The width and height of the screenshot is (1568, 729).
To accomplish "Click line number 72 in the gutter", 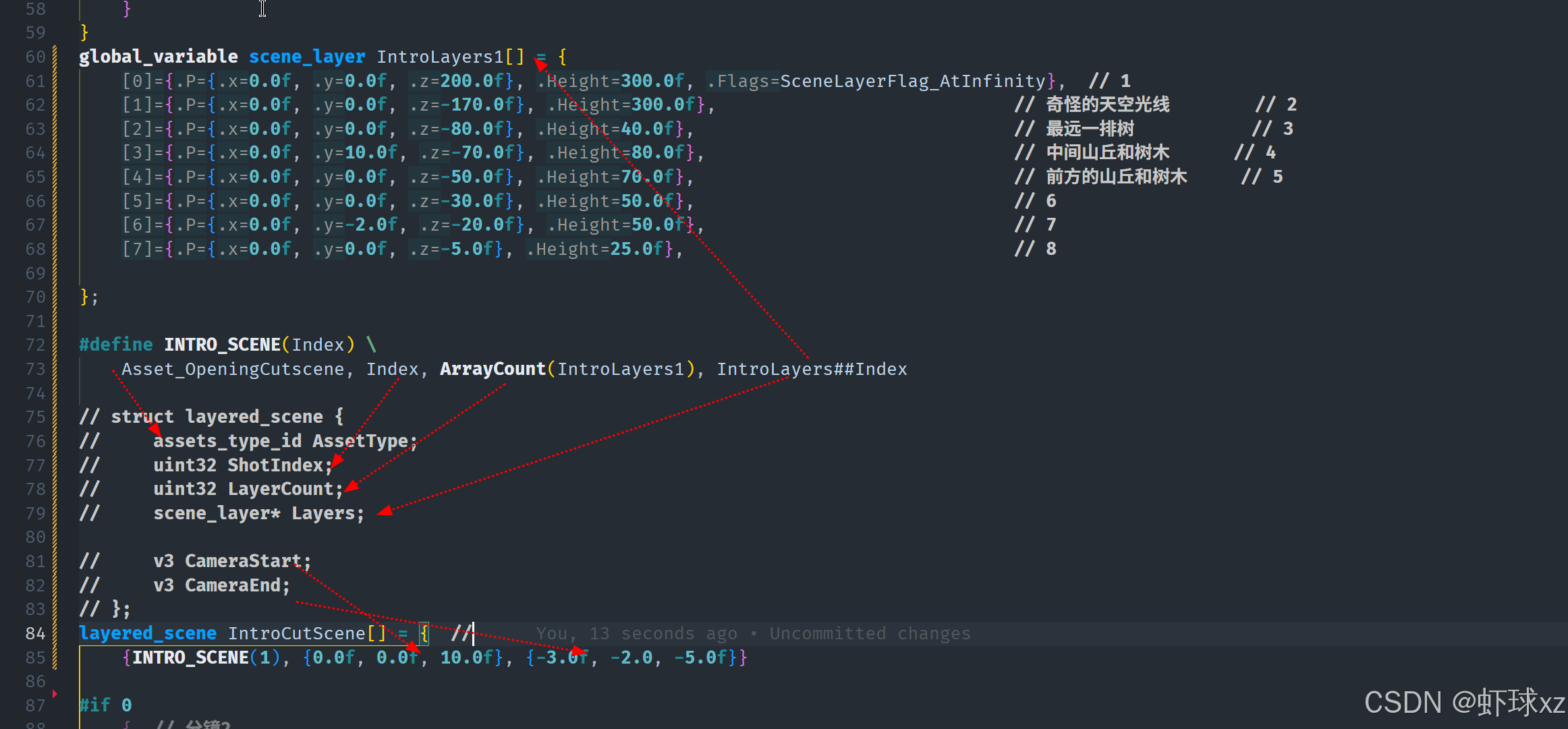I will pos(35,345).
